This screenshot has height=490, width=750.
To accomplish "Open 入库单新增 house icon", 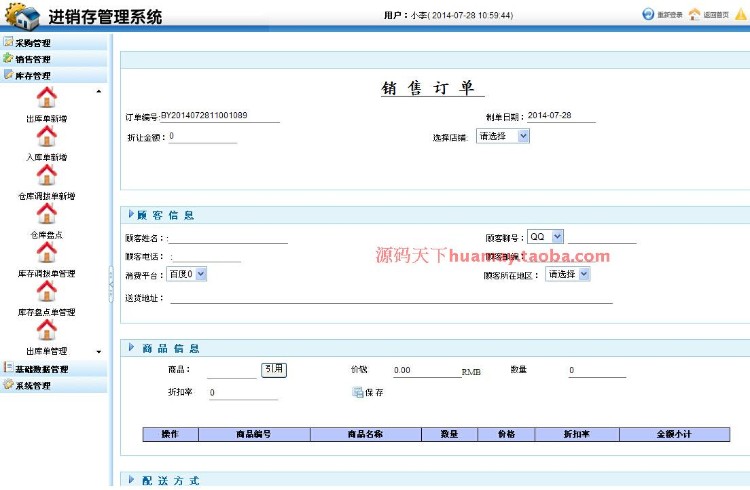I will pos(46,136).
